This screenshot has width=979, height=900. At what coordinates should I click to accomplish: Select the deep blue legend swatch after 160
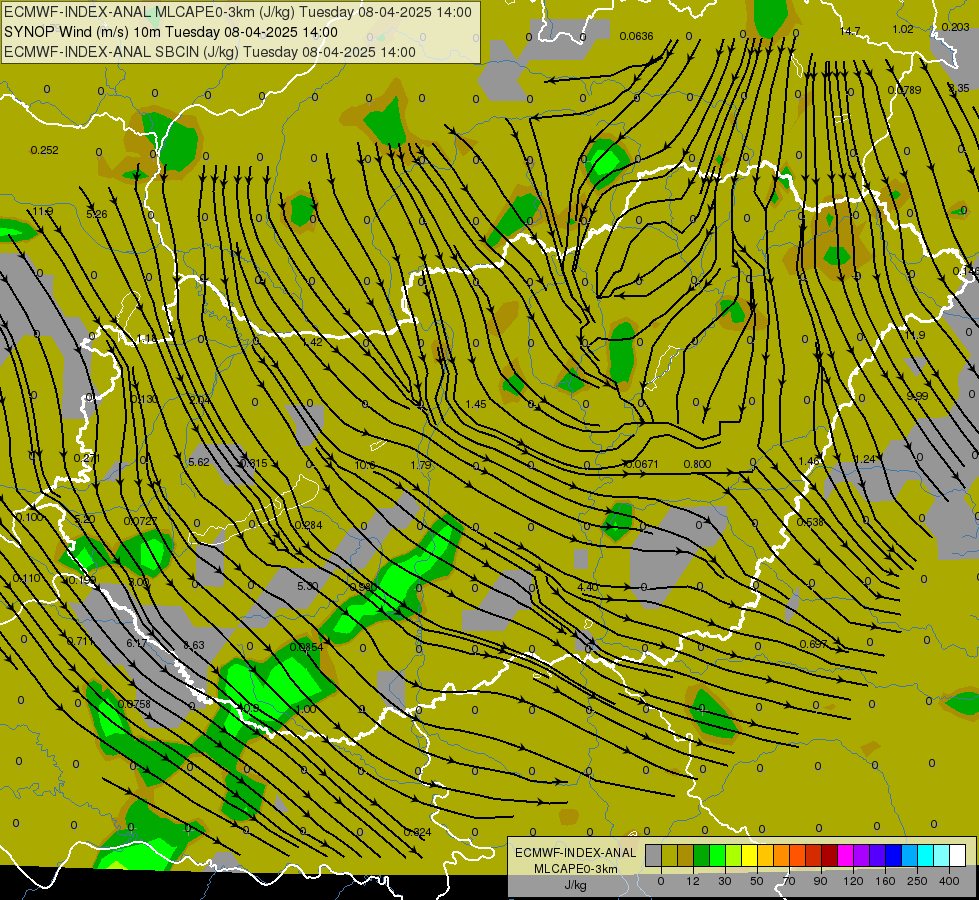click(x=894, y=855)
